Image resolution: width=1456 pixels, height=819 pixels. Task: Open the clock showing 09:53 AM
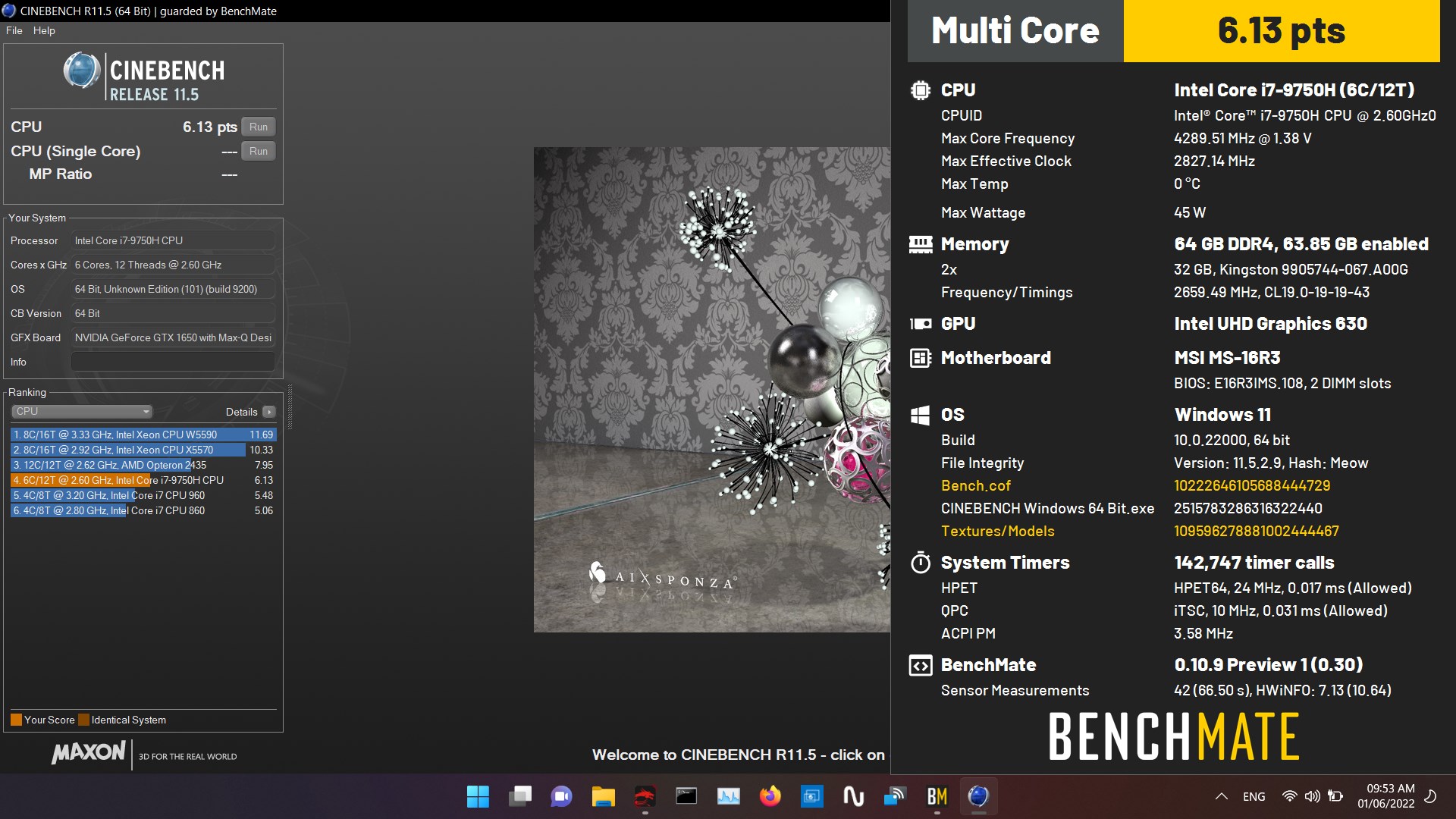(1386, 796)
